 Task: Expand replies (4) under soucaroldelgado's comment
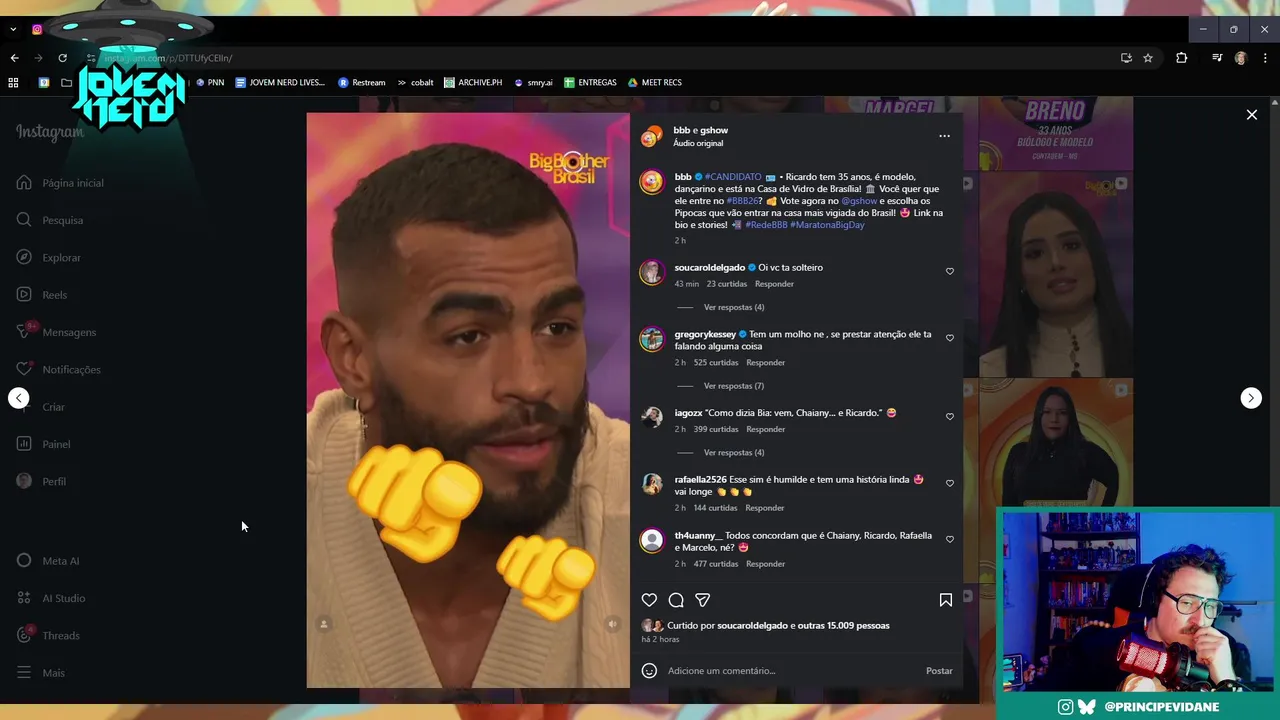(734, 307)
